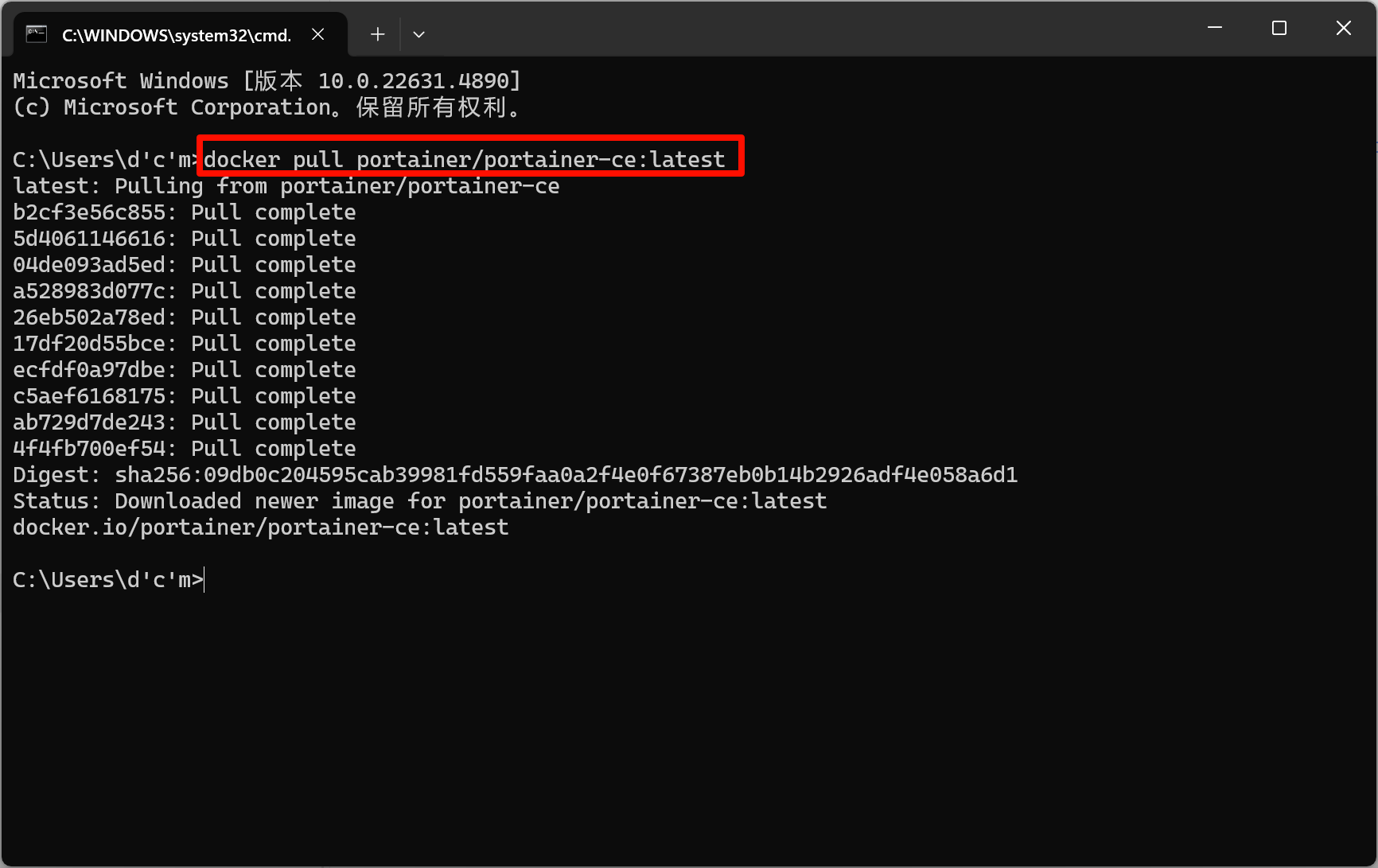Screen dimensions: 1378x868
Task: Place cursor at the empty command prompt
Action: tap(204, 579)
